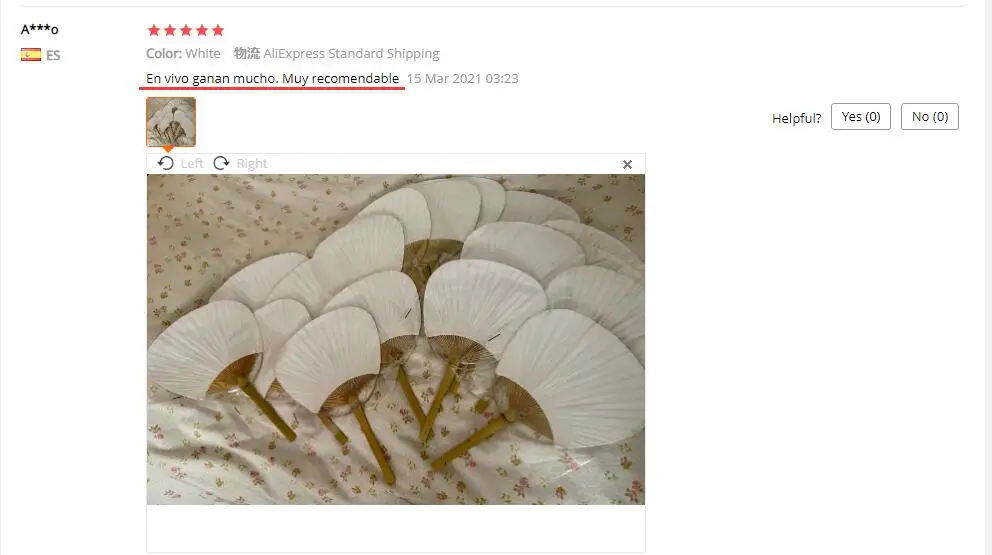992x555 pixels.
Task: Click the rotate Left arrow icon
Action: point(166,163)
